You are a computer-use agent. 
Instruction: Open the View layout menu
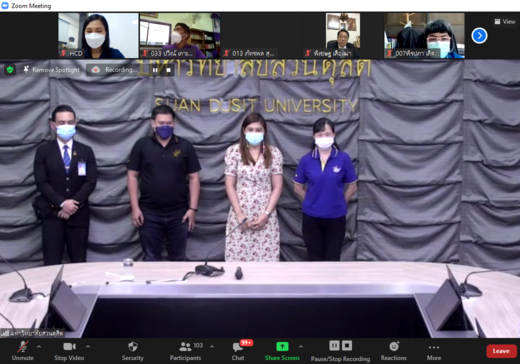click(505, 22)
